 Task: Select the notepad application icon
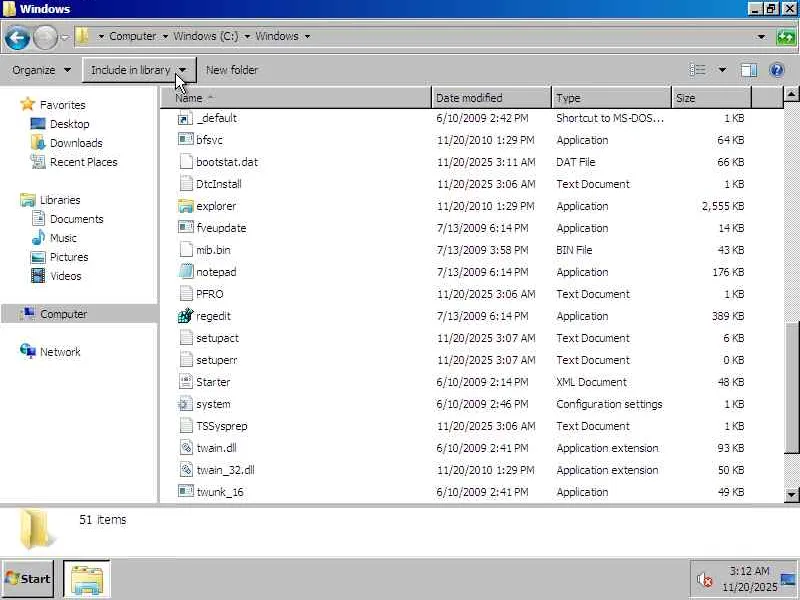186,271
